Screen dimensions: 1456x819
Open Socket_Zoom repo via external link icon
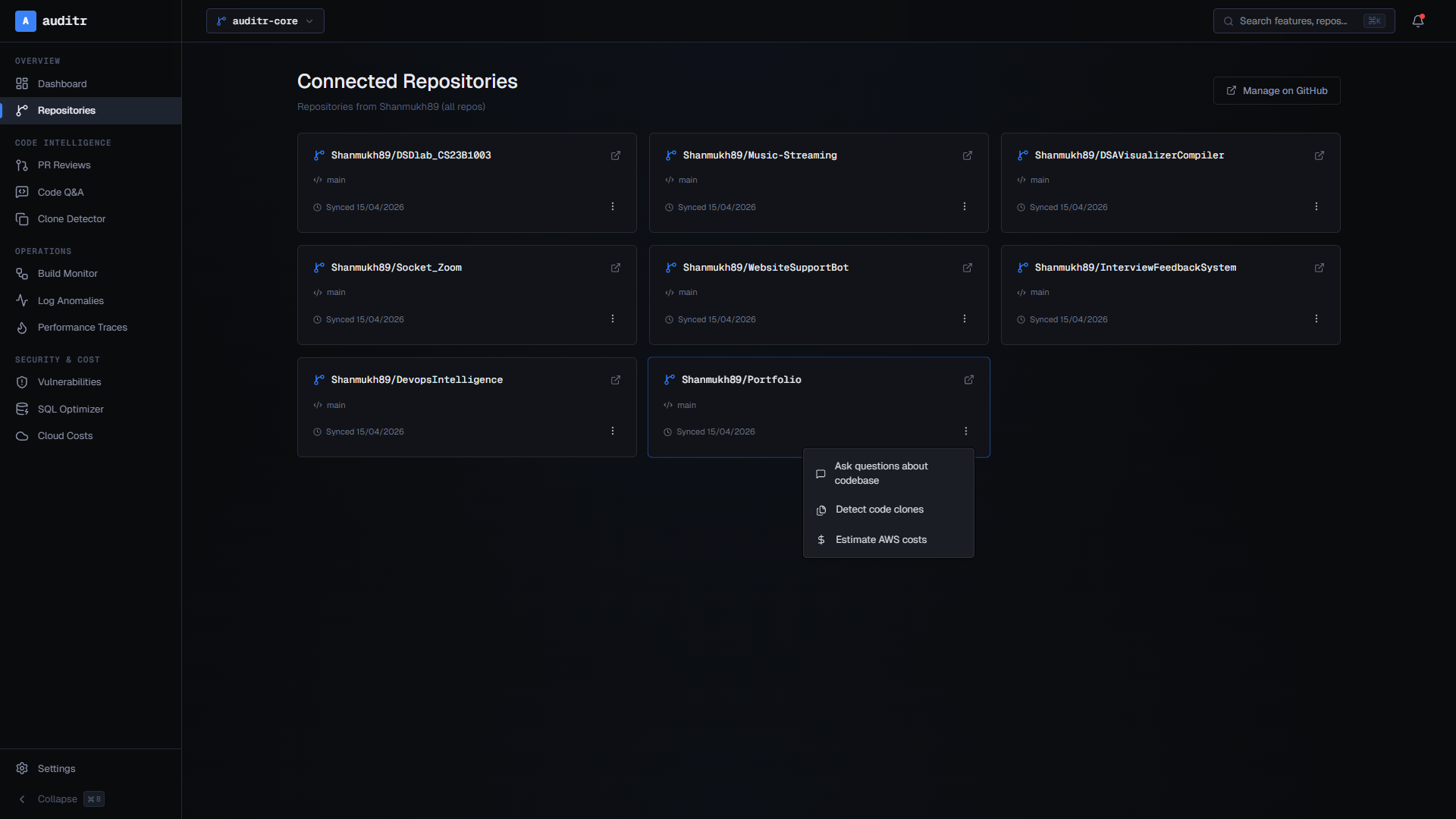615,268
